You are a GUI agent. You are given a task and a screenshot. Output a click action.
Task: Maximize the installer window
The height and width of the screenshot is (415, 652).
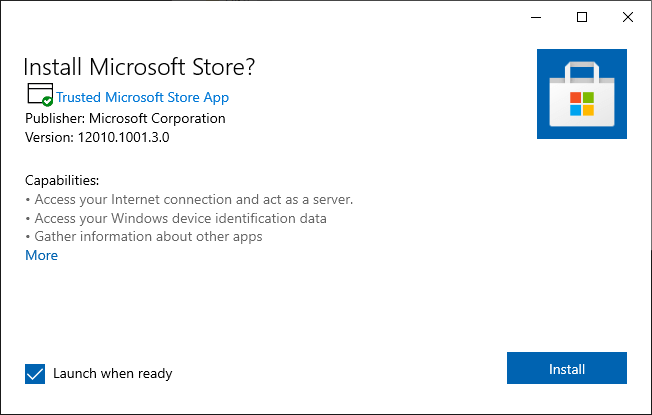click(x=582, y=17)
